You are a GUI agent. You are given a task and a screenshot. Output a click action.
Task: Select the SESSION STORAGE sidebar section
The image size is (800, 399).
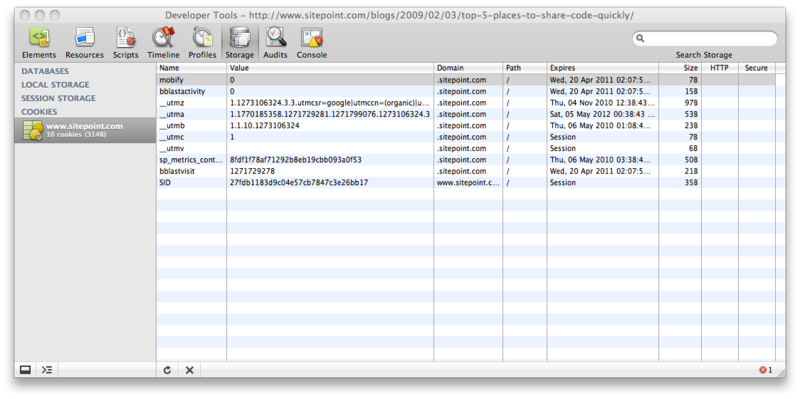tap(58, 98)
